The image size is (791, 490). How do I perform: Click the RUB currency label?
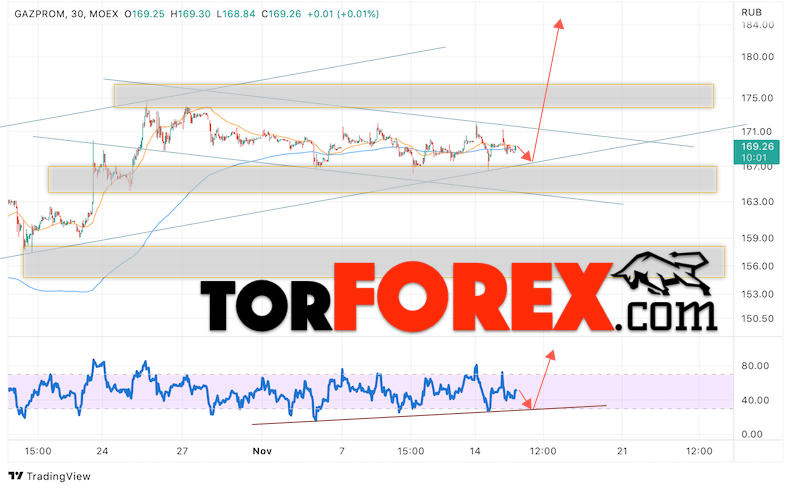click(x=751, y=12)
